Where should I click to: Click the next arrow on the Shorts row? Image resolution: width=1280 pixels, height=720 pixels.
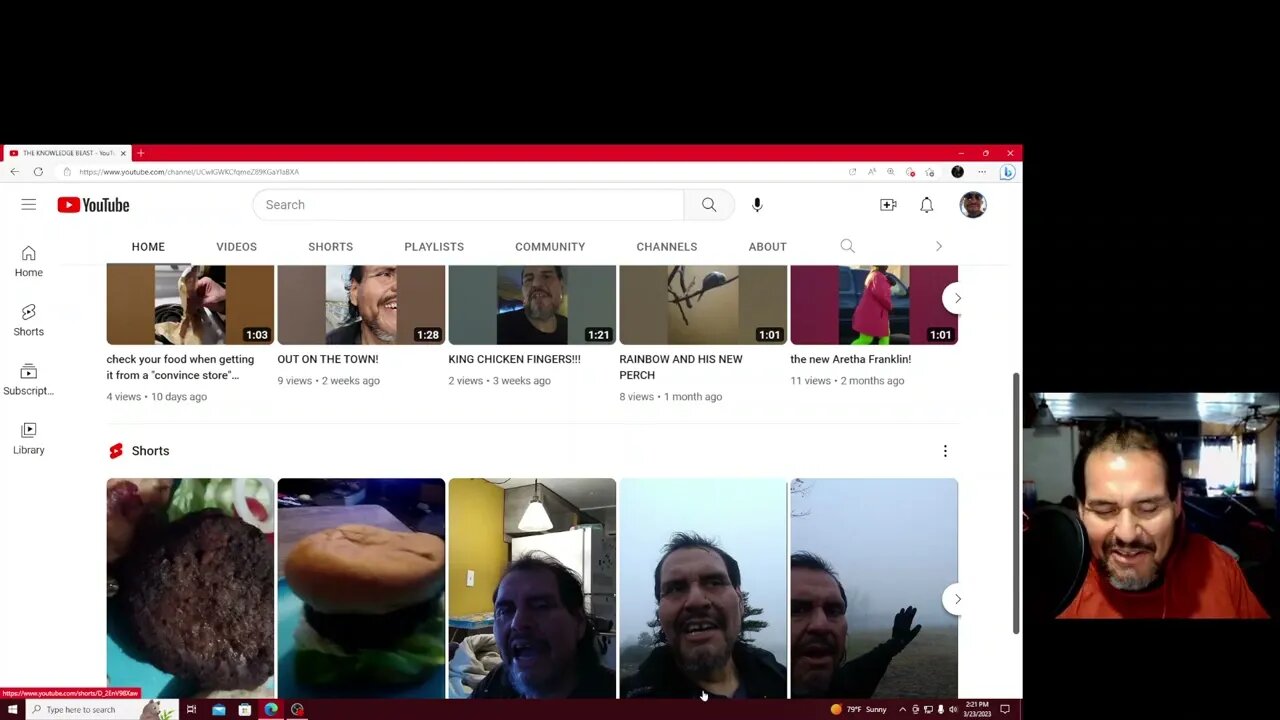[x=957, y=599]
